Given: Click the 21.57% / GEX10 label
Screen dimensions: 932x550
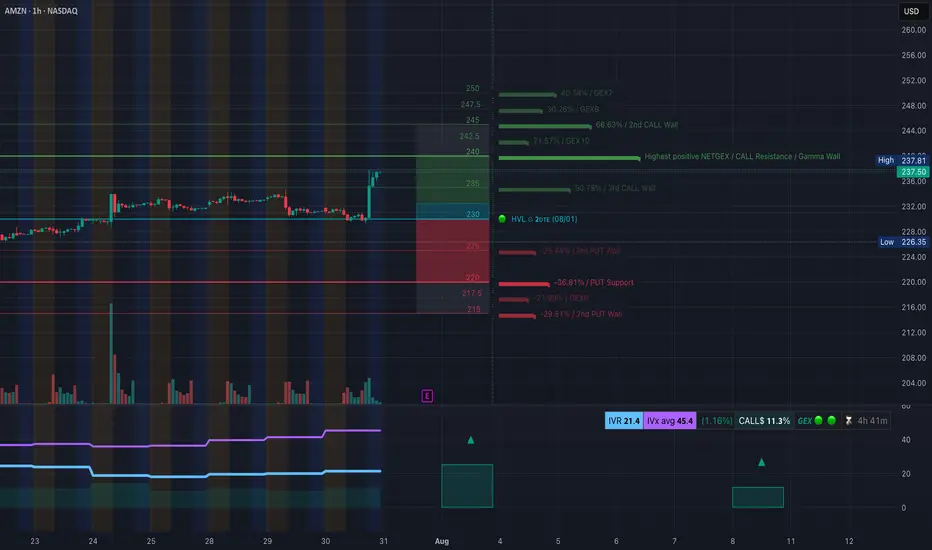Looking at the screenshot, I should point(561,141).
